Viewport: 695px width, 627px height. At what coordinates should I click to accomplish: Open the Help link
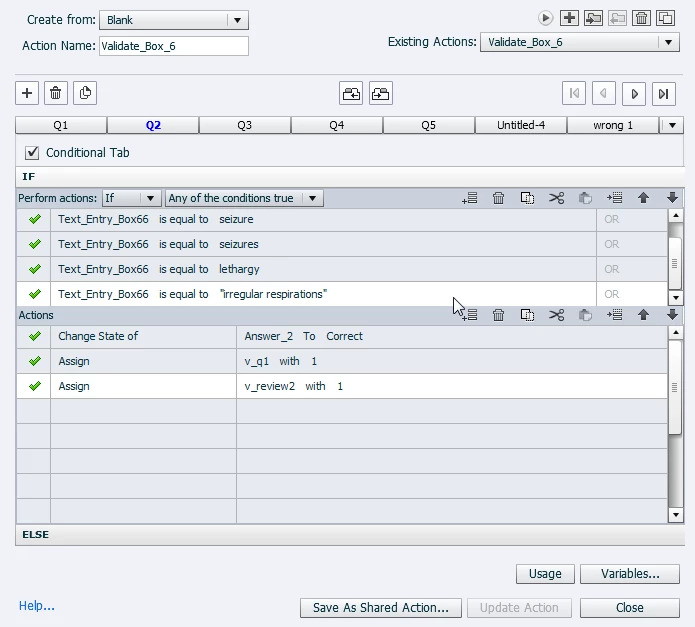(x=37, y=606)
